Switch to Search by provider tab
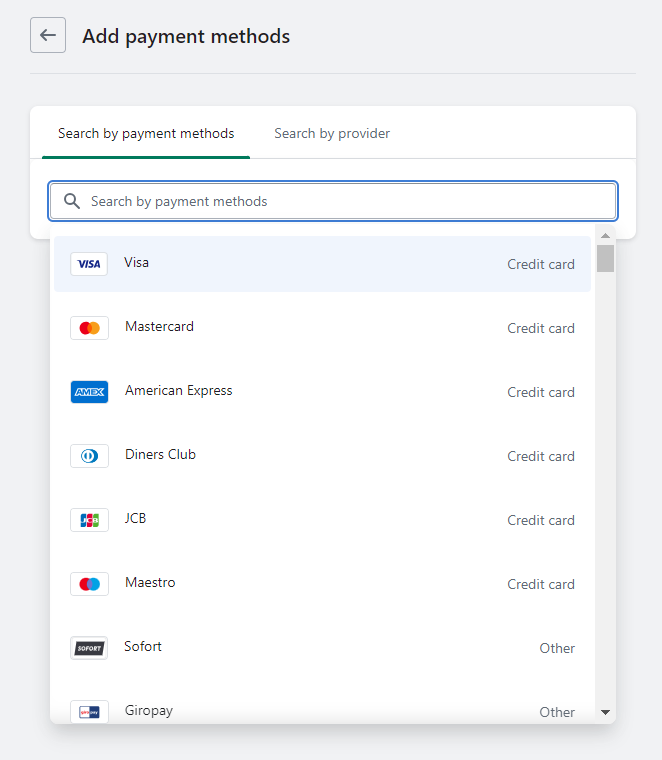Screen dimensions: 662x760 (x=332, y=133)
